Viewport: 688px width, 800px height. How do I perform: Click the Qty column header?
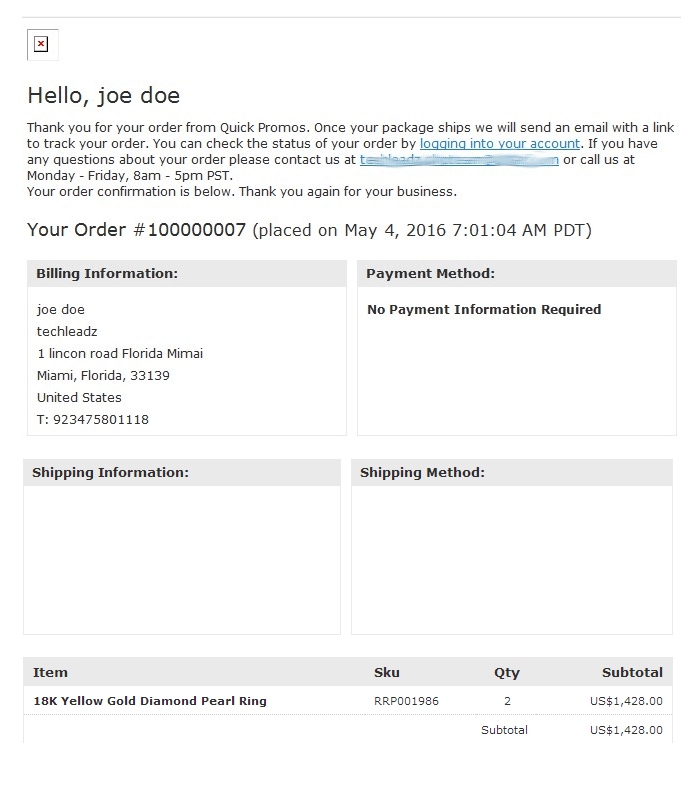(x=507, y=673)
